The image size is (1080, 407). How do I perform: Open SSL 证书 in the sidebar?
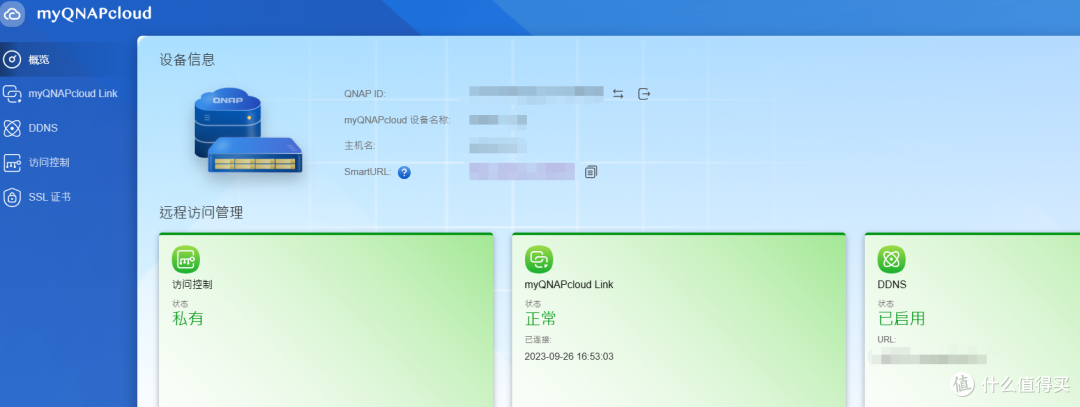tap(68, 197)
